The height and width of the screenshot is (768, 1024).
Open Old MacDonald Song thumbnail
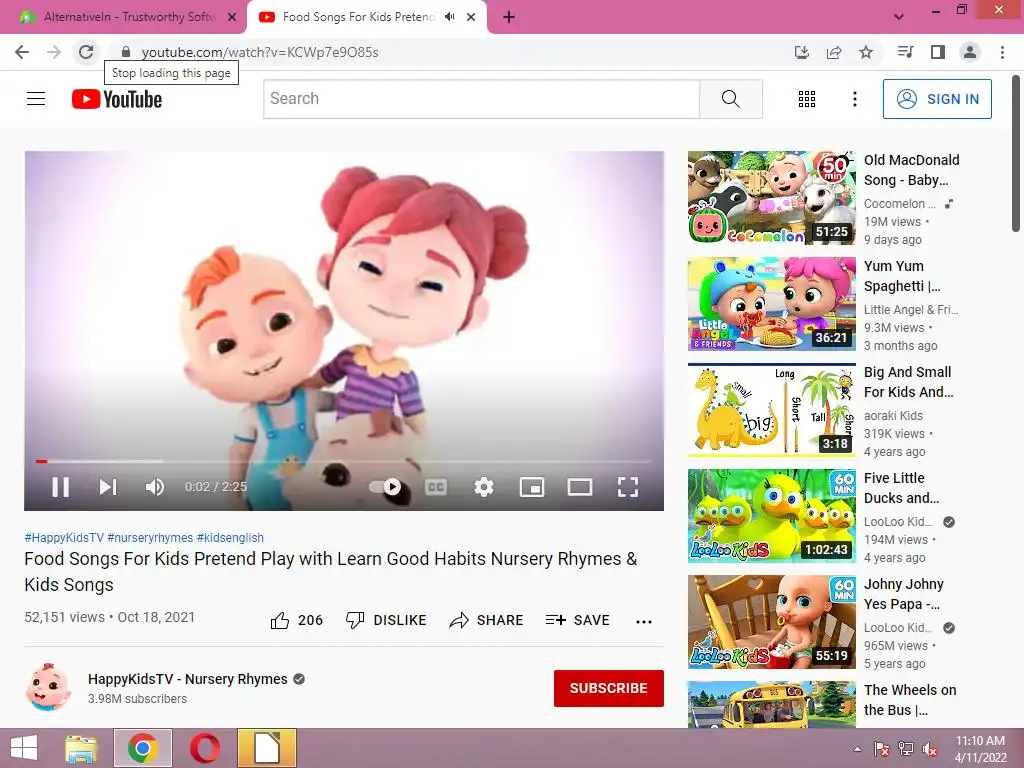(771, 198)
